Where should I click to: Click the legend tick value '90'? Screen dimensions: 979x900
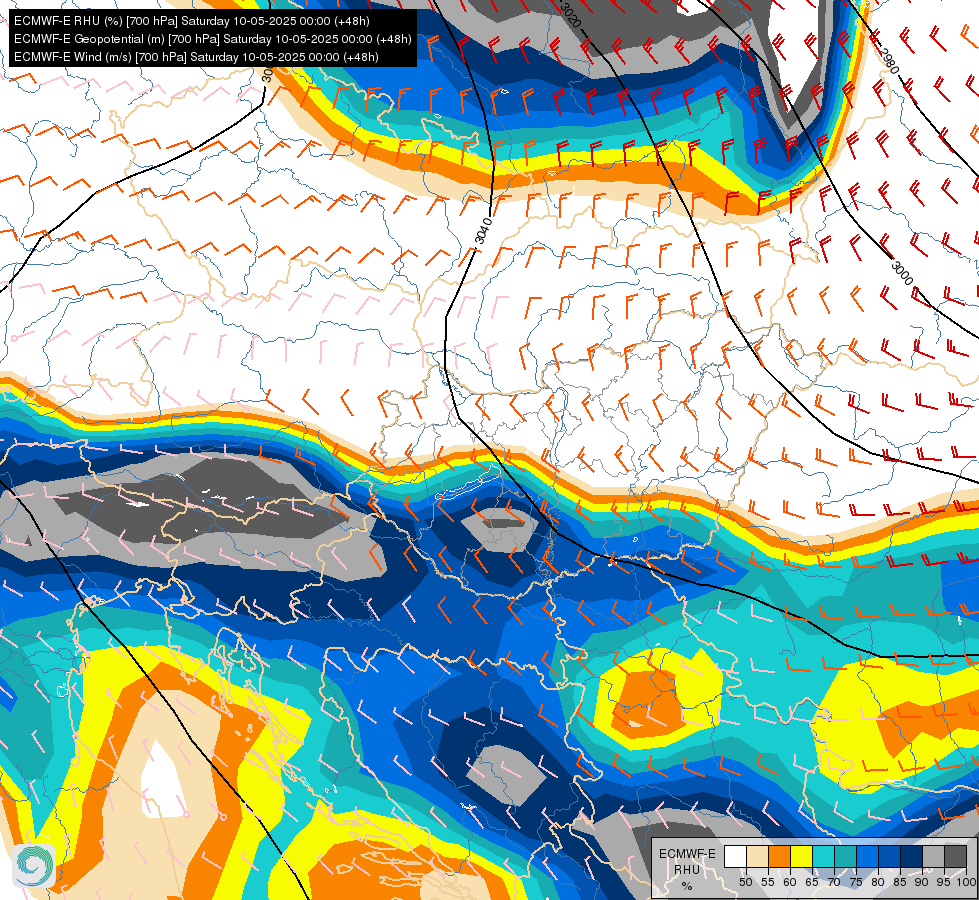click(x=922, y=882)
